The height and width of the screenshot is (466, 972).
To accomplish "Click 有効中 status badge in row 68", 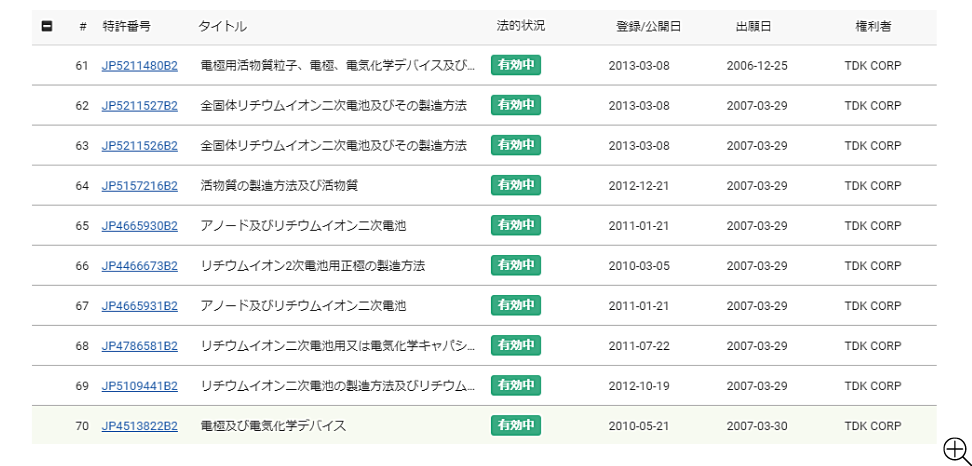I will (516, 345).
